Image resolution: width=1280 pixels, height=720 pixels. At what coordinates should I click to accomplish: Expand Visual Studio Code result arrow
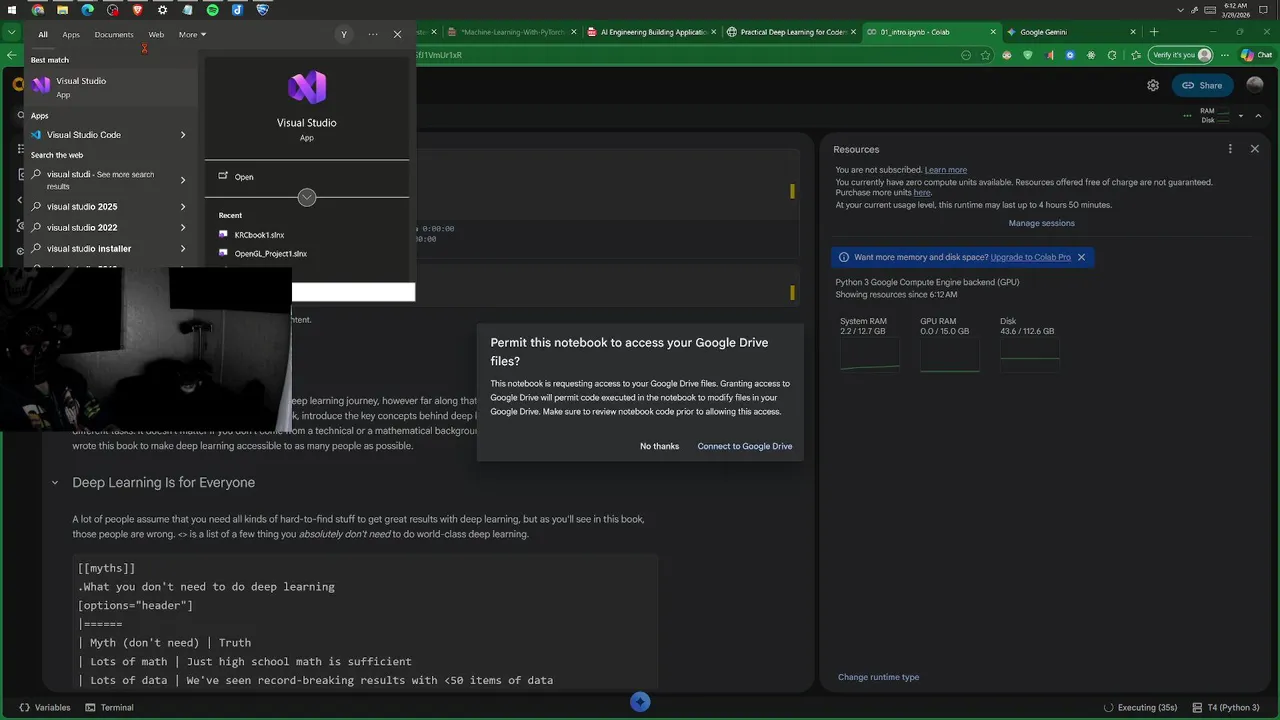point(183,135)
